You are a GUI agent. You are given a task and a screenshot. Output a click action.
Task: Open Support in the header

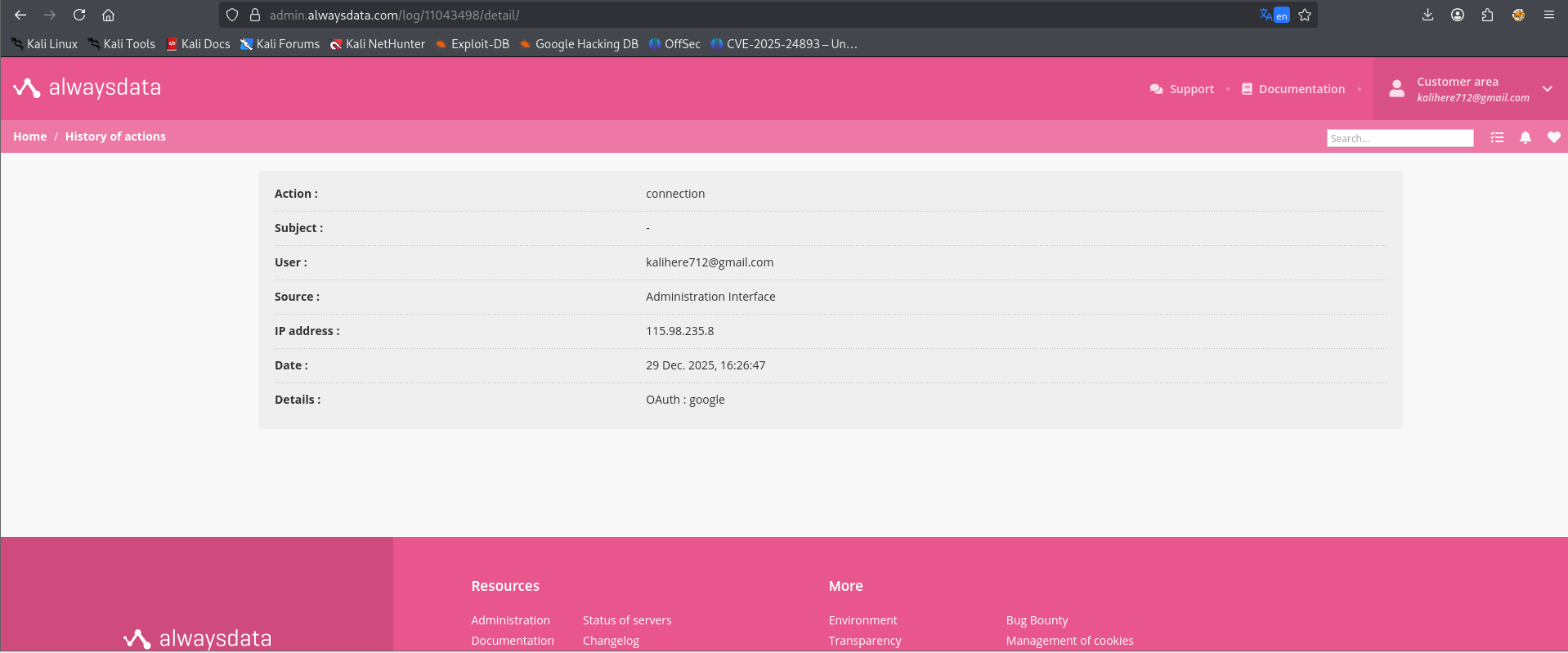point(1182,89)
